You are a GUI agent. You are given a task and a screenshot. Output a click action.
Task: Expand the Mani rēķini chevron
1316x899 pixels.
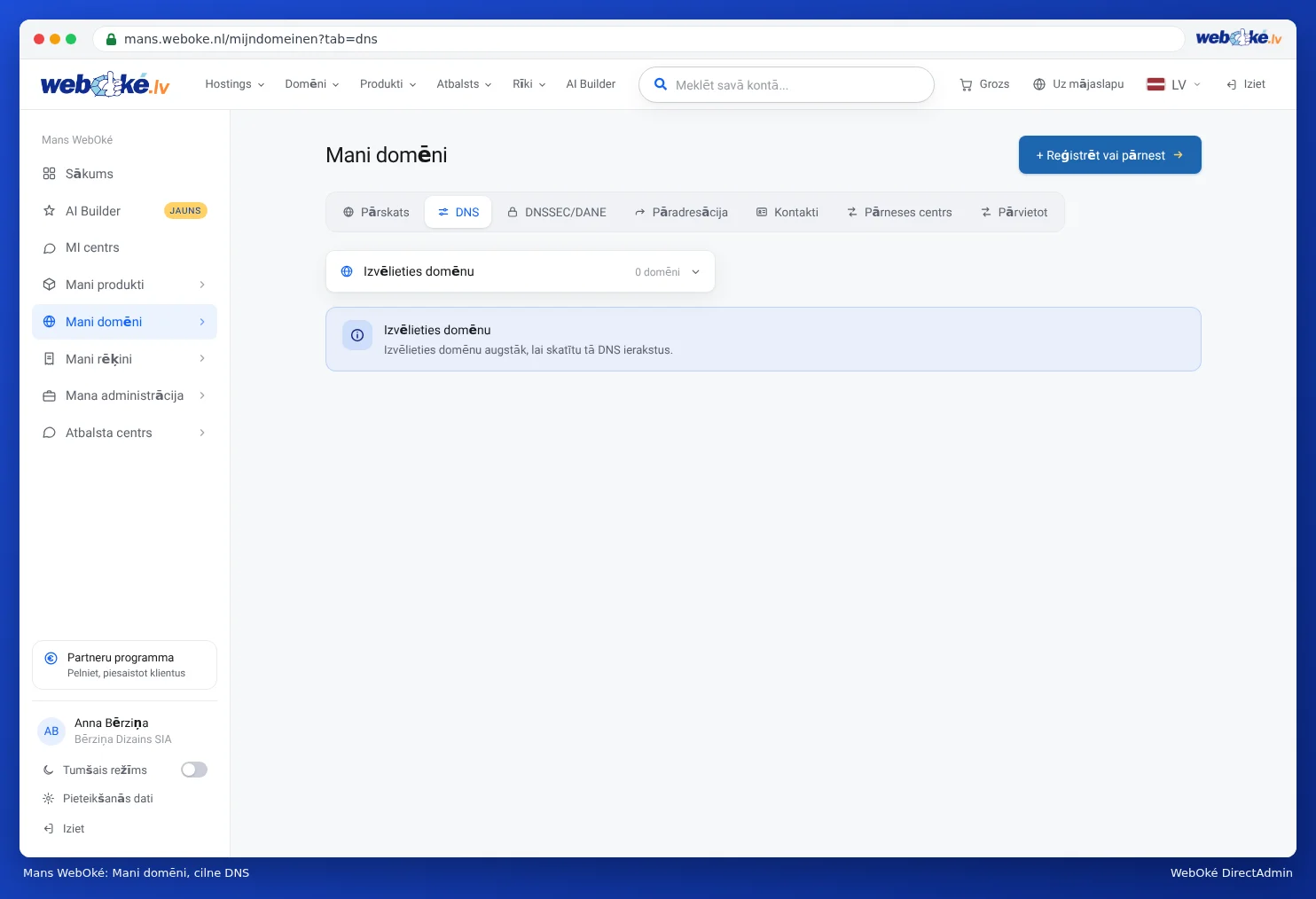tap(202, 359)
